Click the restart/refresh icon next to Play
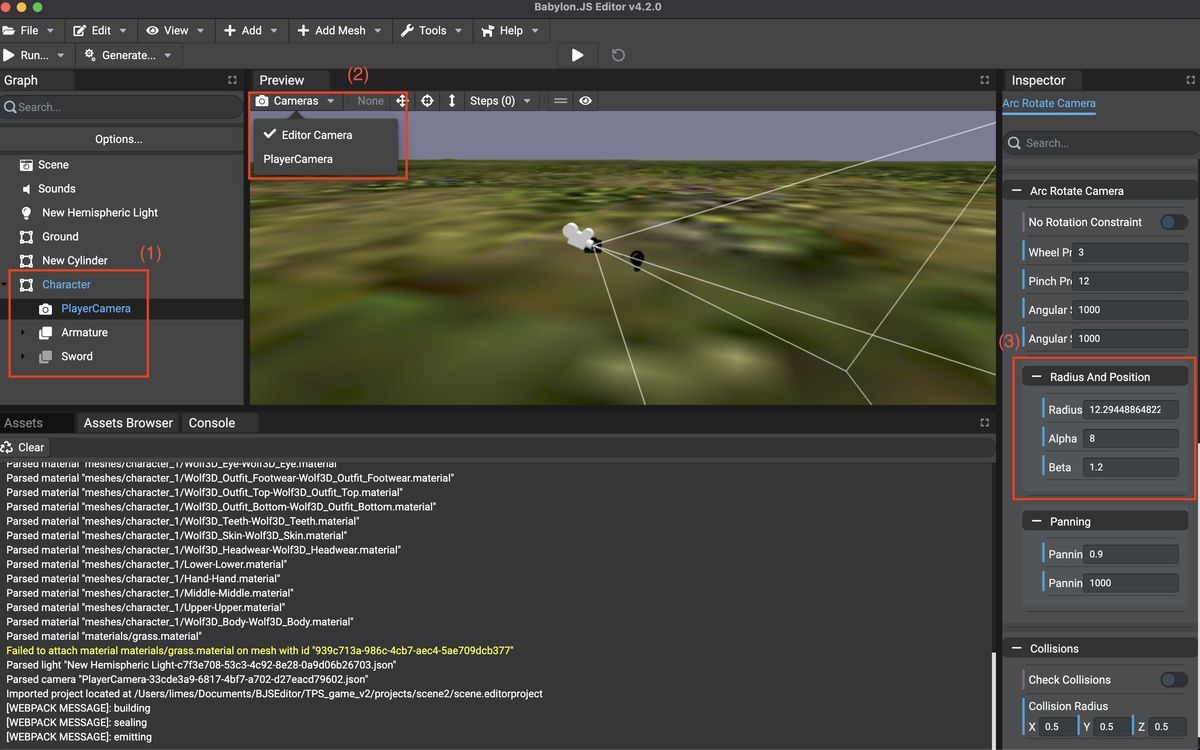The width and height of the screenshot is (1200, 750). 617,55
